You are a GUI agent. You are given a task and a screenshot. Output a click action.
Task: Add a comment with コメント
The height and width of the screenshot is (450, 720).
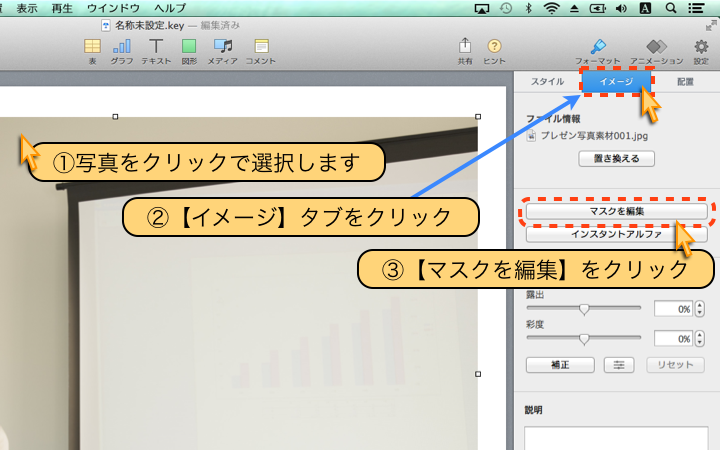261,51
